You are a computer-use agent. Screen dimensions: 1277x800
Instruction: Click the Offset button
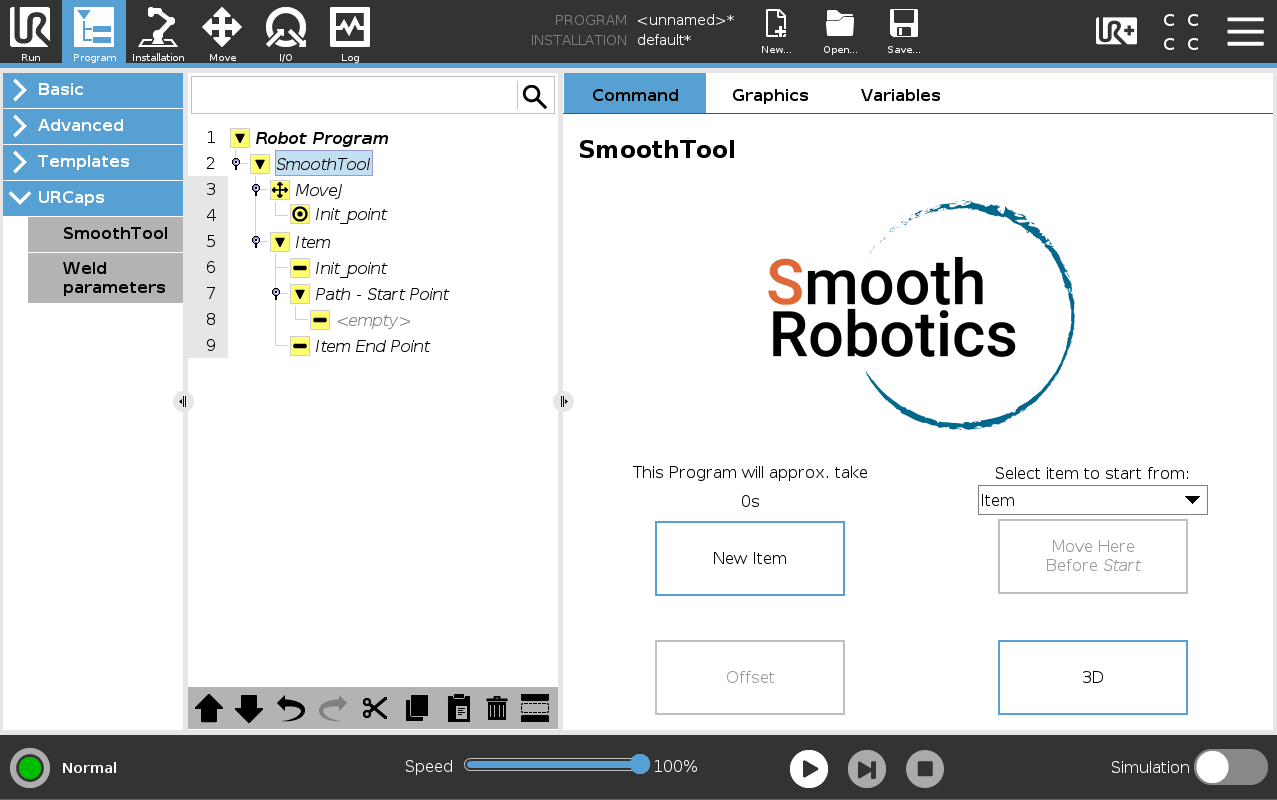(x=750, y=677)
